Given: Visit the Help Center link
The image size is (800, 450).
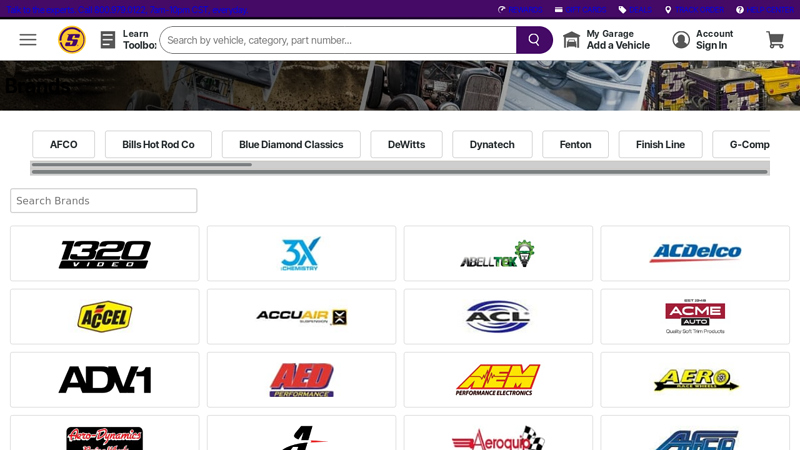Looking at the screenshot, I should pyautogui.click(x=765, y=10).
